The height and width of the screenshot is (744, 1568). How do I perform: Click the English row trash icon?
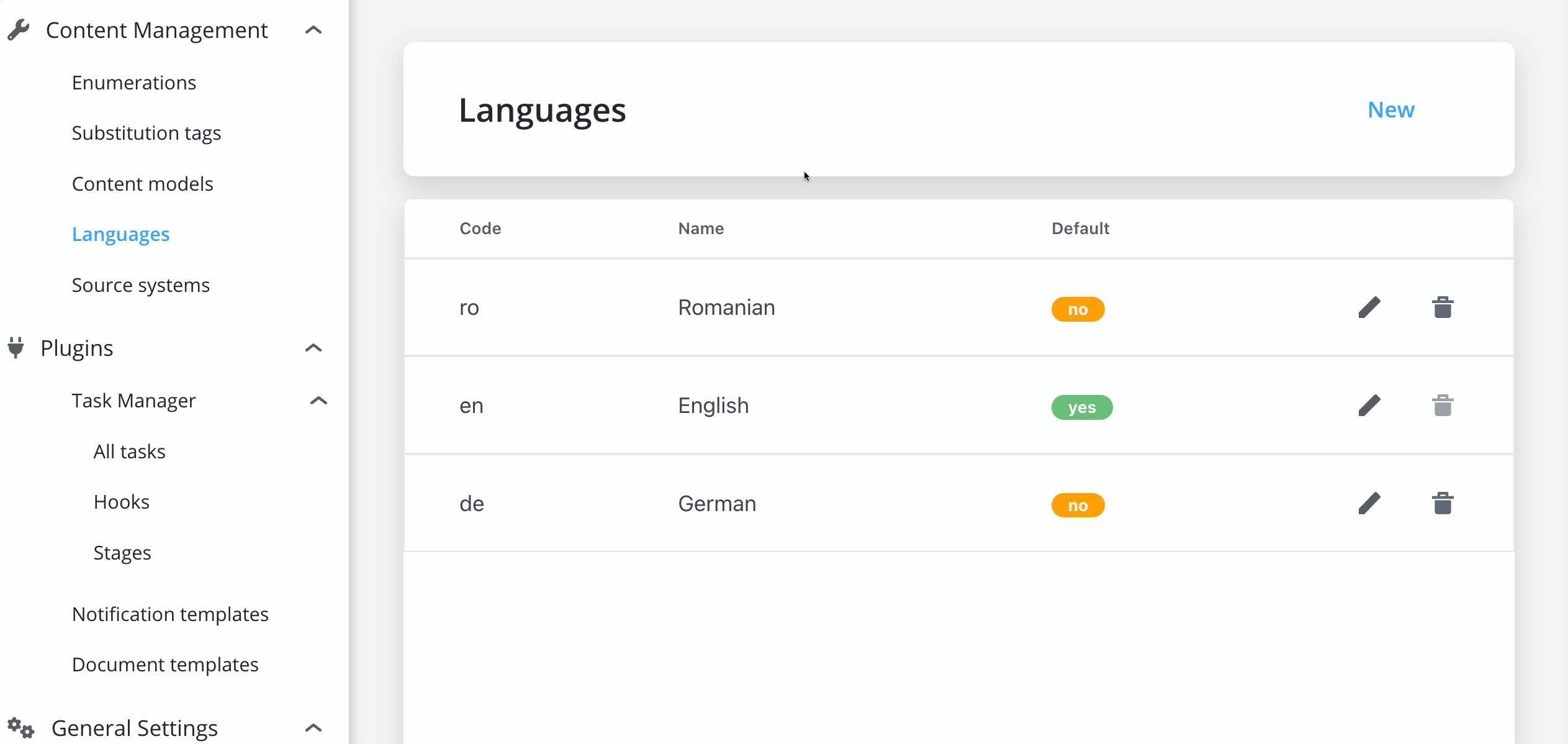pos(1443,406)
